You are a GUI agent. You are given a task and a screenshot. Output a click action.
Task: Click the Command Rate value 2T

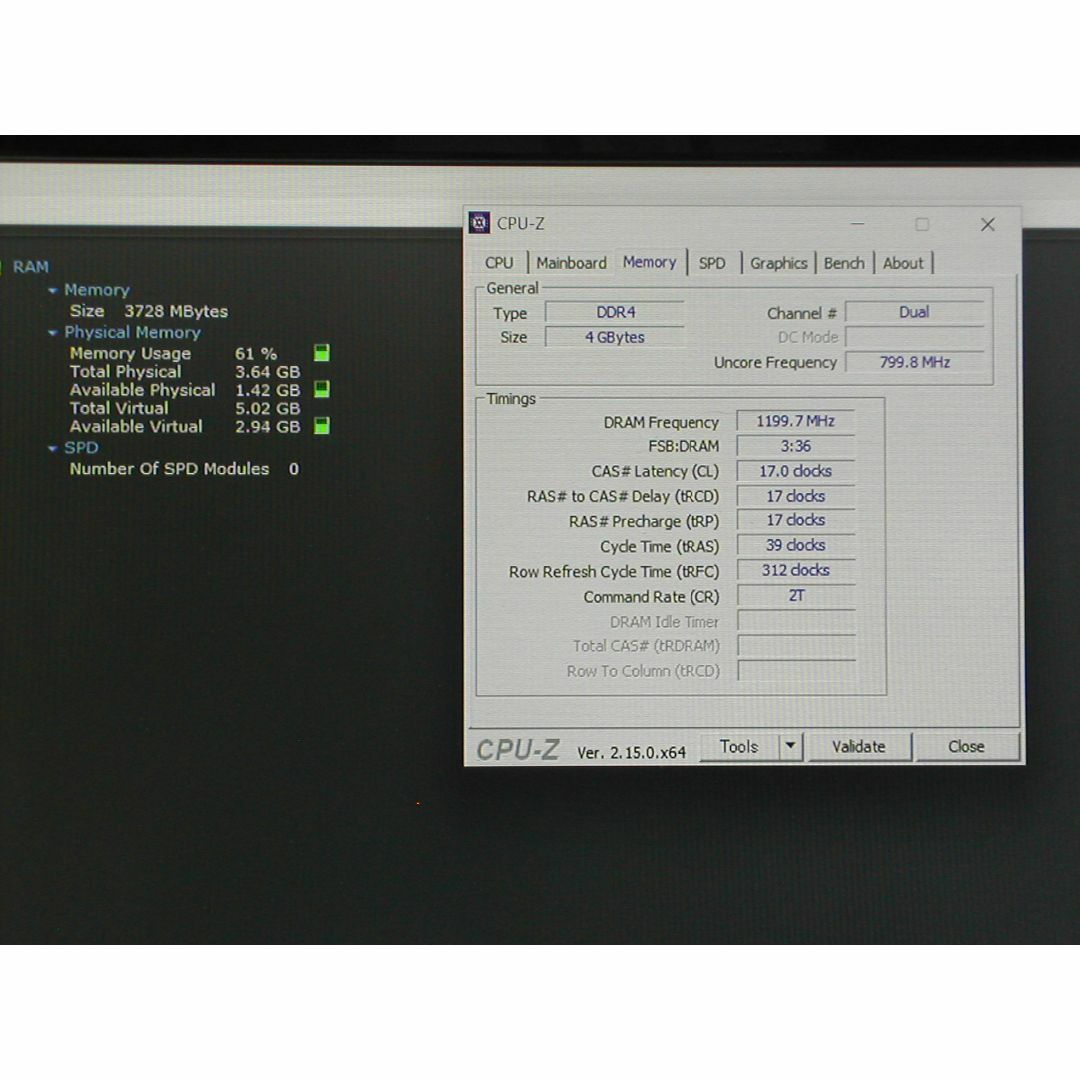[x=796, y=596]
